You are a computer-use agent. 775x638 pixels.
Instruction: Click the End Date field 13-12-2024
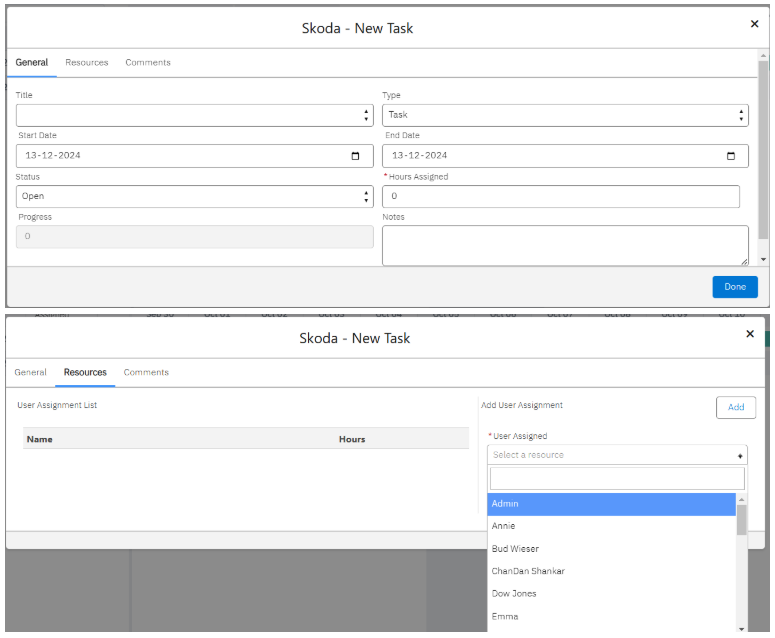[x=565, y=156]
